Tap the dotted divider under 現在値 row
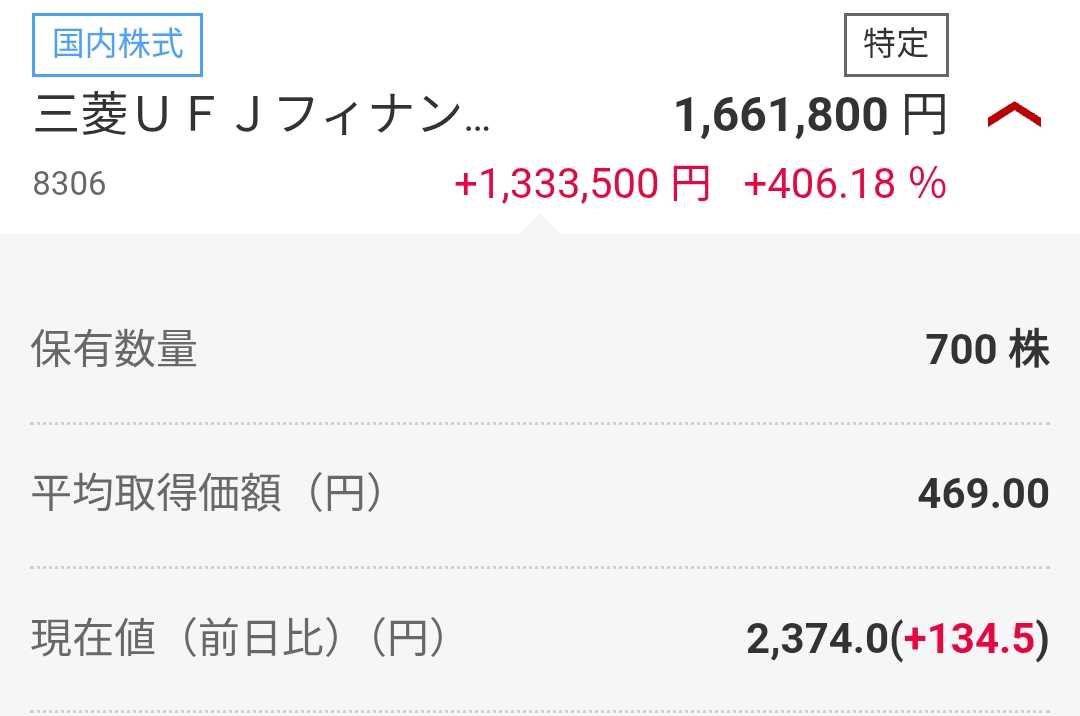Viewport: 1080px width, 716px height. point(540,711)
